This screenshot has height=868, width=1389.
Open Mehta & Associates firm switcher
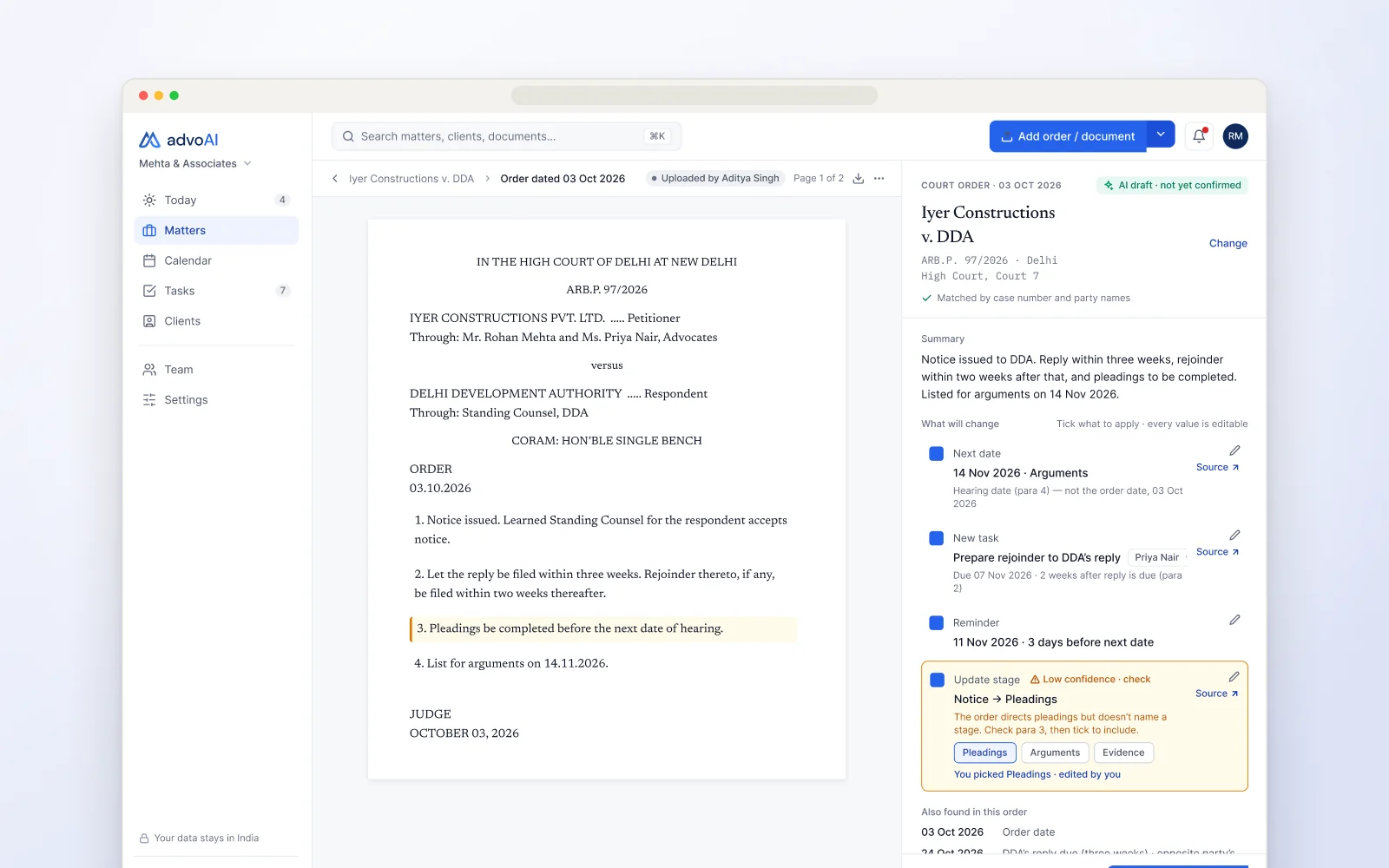point(195,163)
